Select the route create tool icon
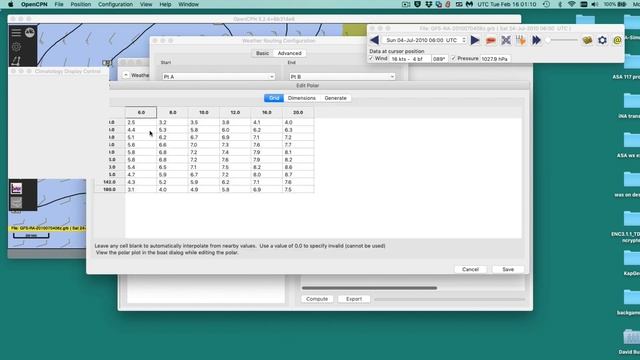Image resolution: width=640 pixels, height=360 pixels. point(16,61)
